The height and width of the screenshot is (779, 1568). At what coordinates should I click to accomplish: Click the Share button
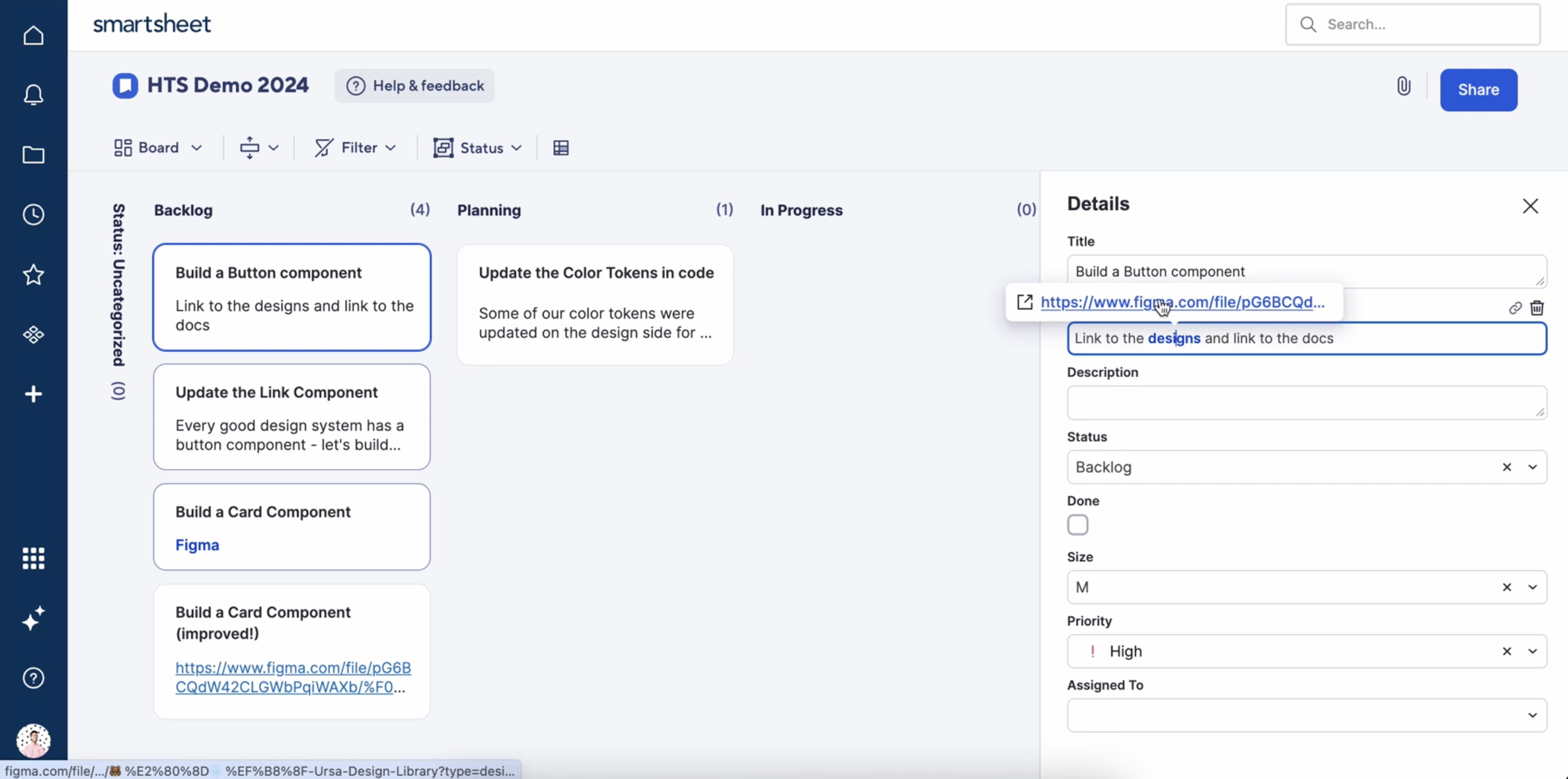[x=1478, y=90]
